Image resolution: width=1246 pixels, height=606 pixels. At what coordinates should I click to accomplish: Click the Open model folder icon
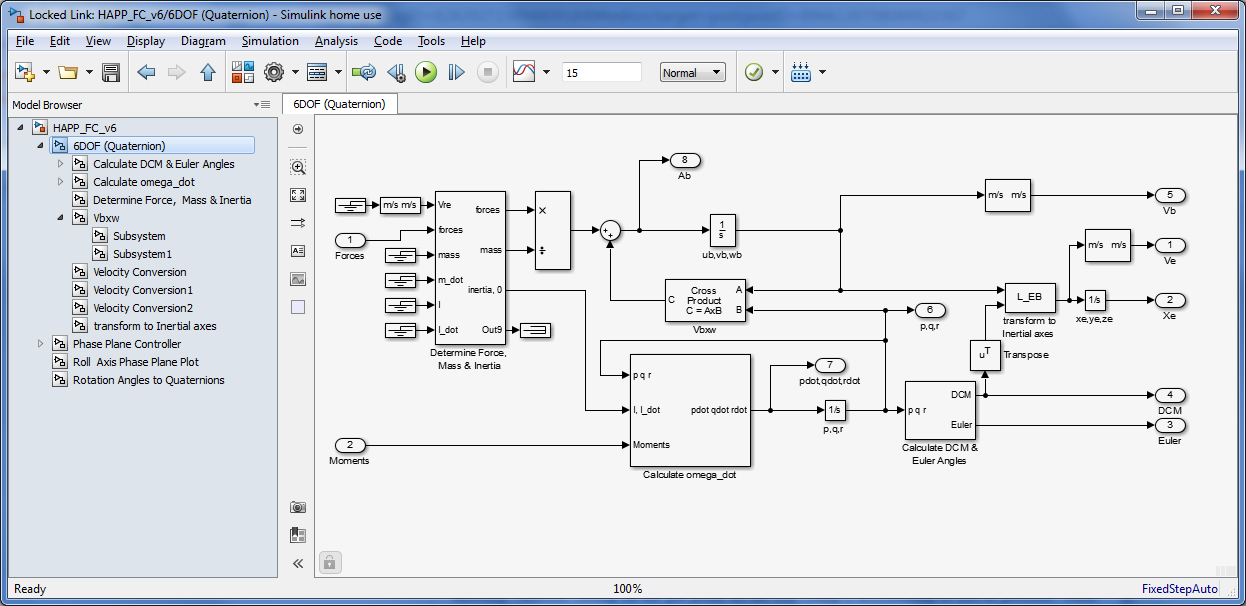point(68,72)
